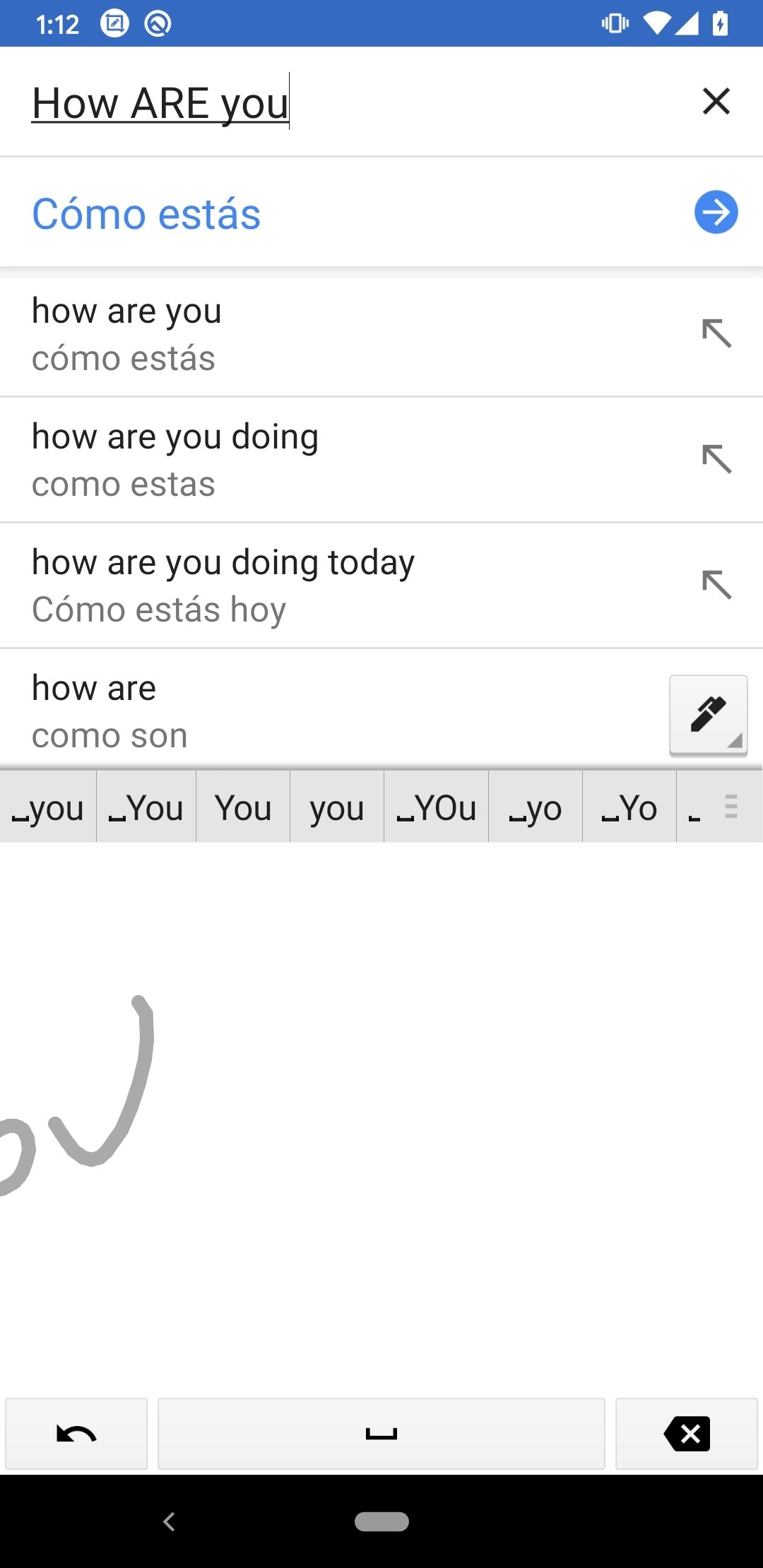Insert 'how are you doing today' arrow
Image resolution: width=763 pixels, height=1568 pixels.
click(716, 585)
